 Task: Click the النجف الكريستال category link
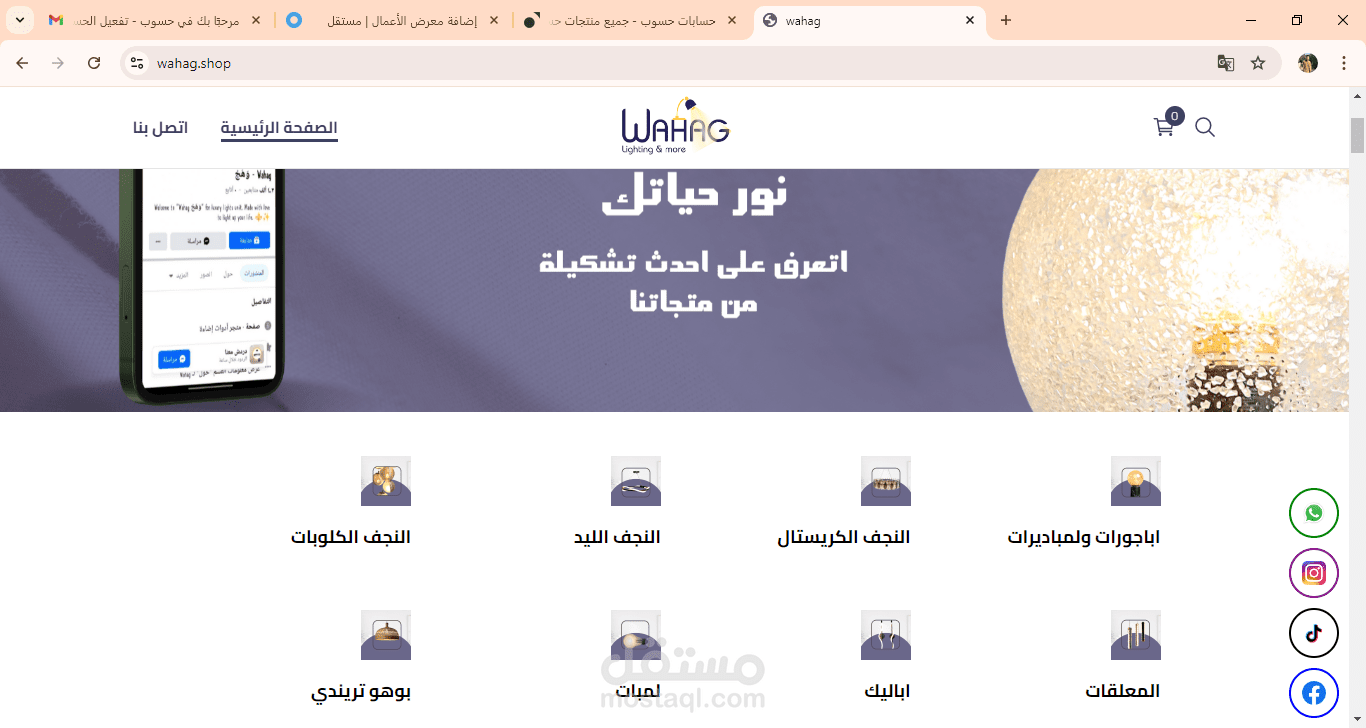pyautogui.click(x=844, y=537)
